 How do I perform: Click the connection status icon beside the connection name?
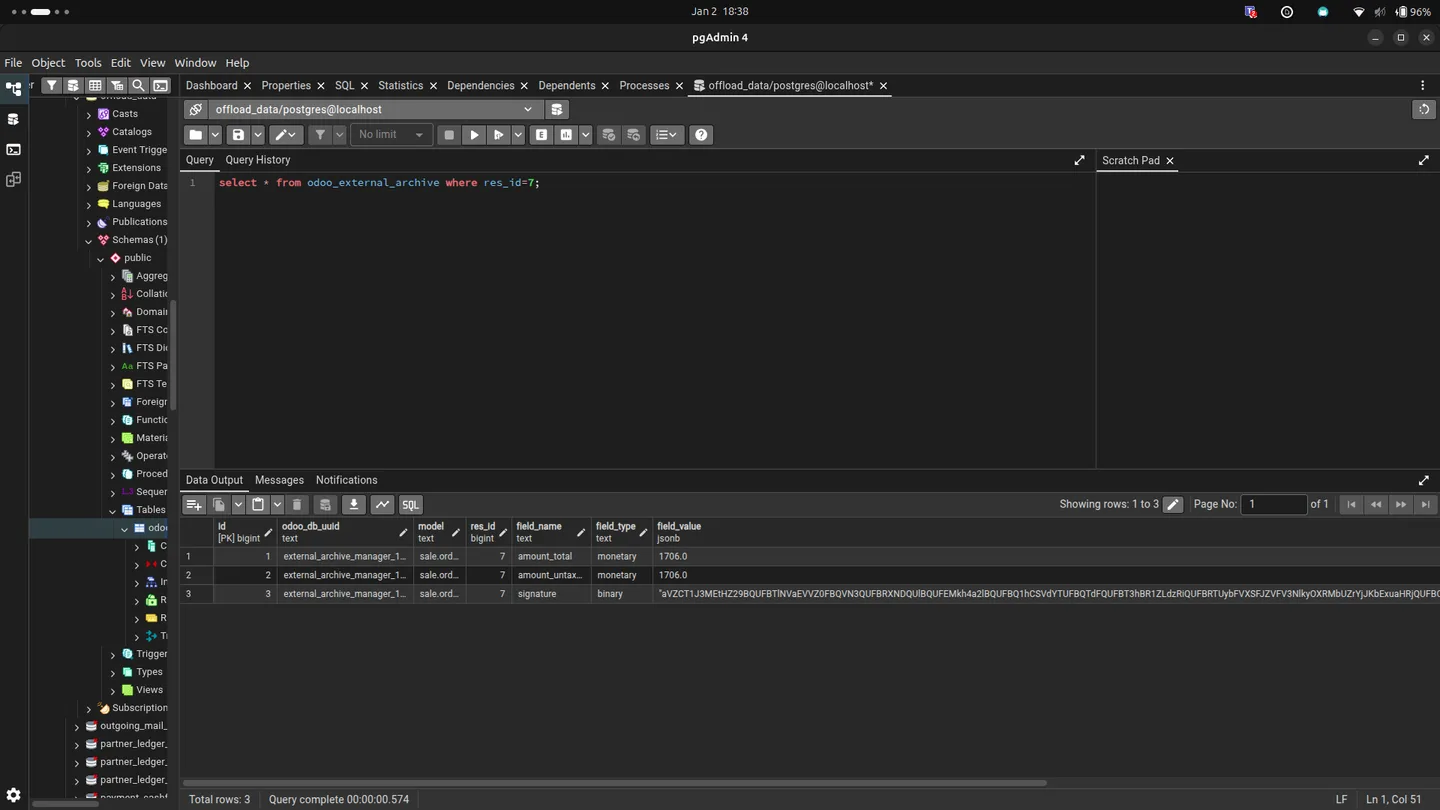point(196,109)
